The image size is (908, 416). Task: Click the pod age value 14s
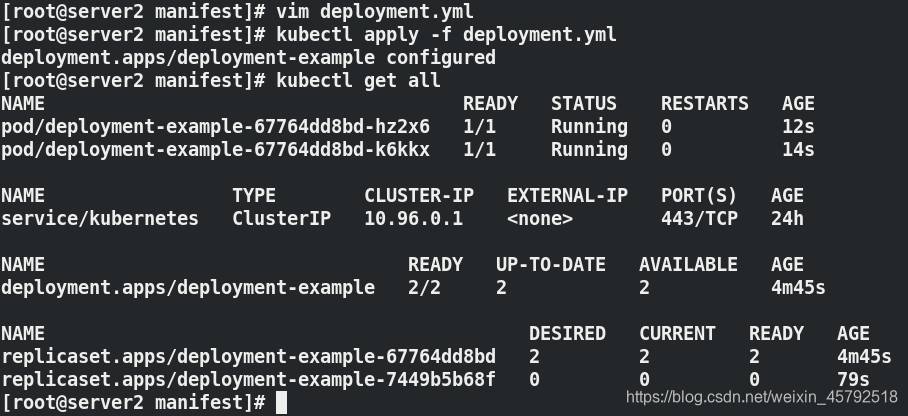tap(798, 150)
